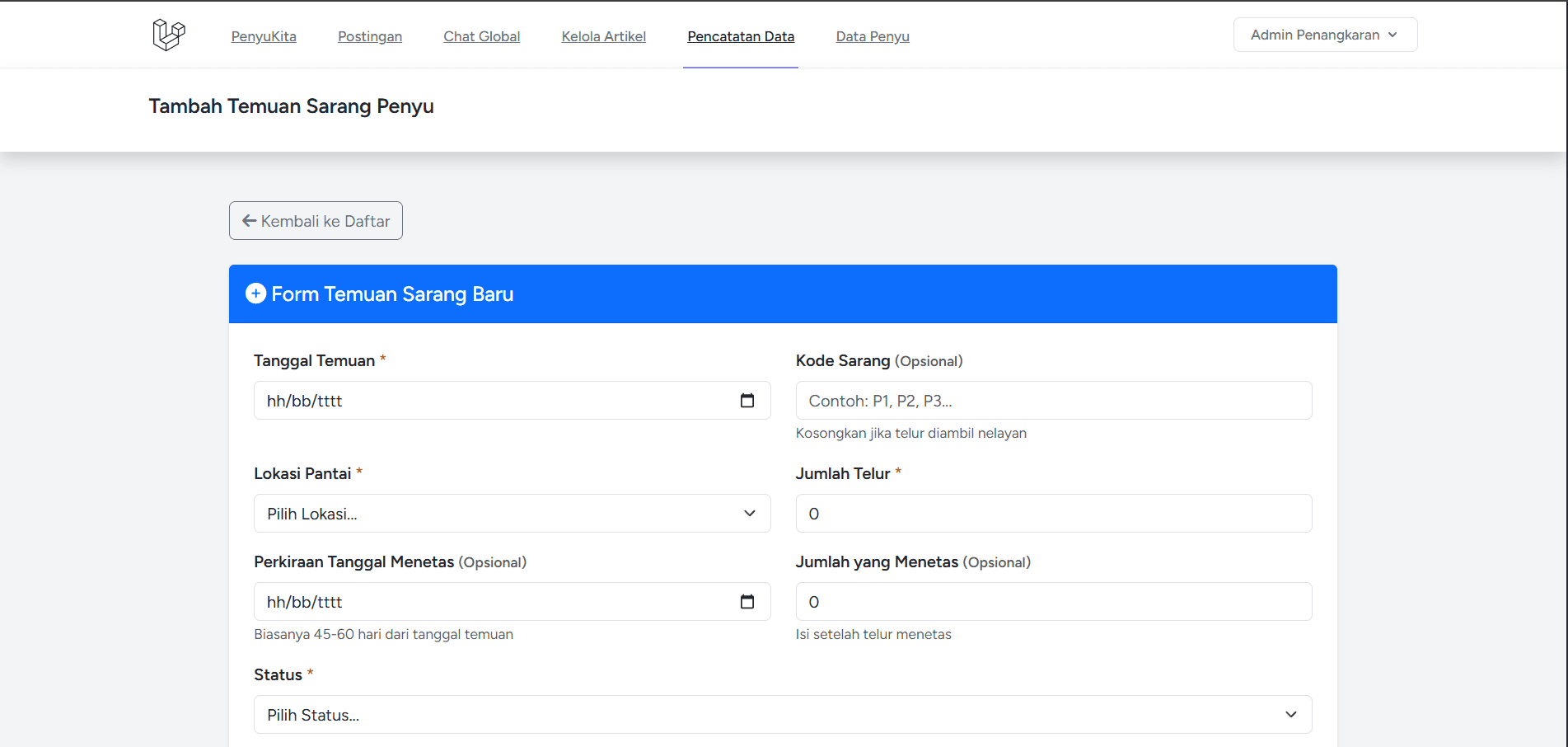Click the Jumlah Telur number field

pos(1053,514)
